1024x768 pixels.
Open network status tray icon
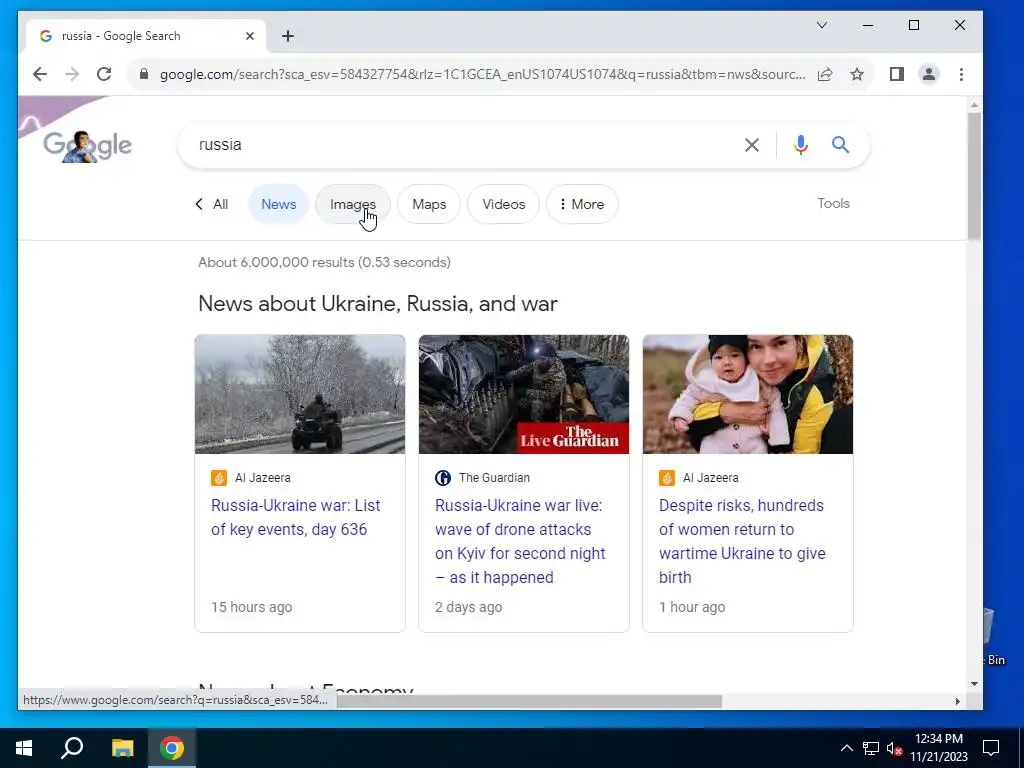[x=871, y=748]
